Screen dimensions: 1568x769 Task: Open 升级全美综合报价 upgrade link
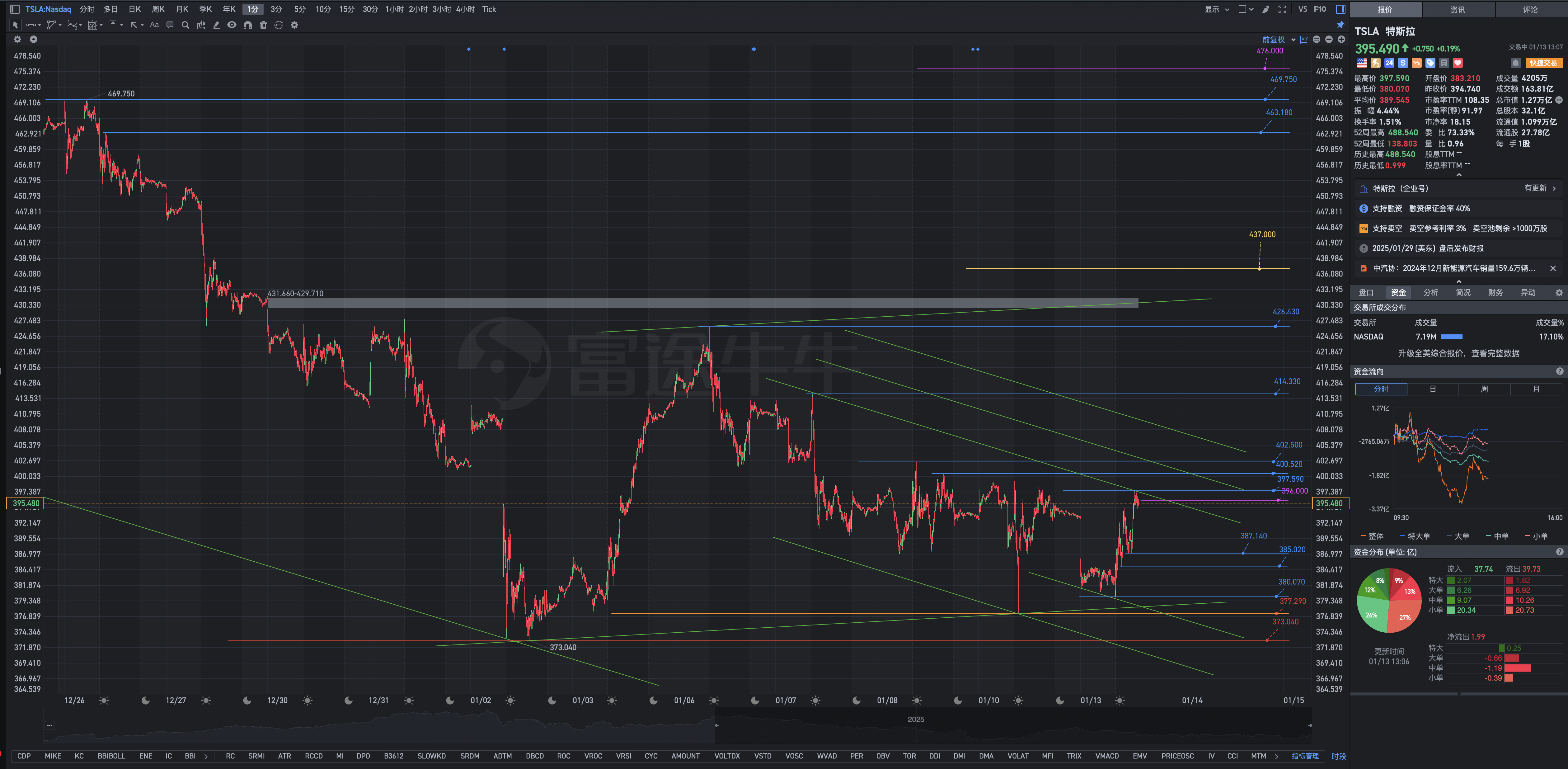1458,353
